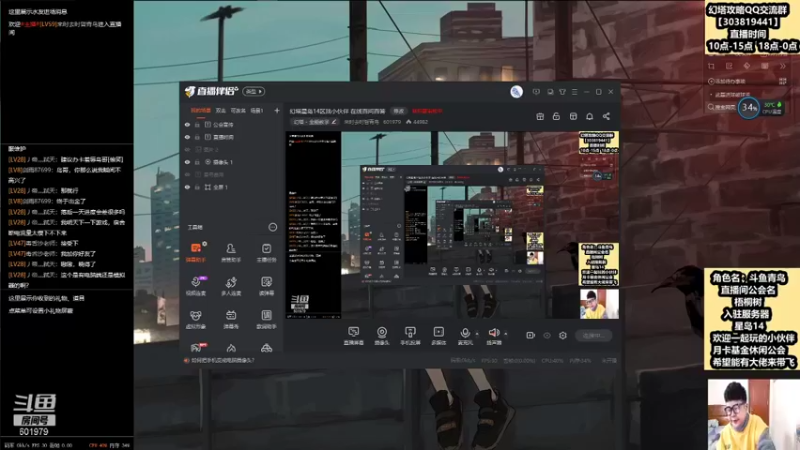
Task: Click the red link beside the 修改 button
Action: click(x=428, y=111)
